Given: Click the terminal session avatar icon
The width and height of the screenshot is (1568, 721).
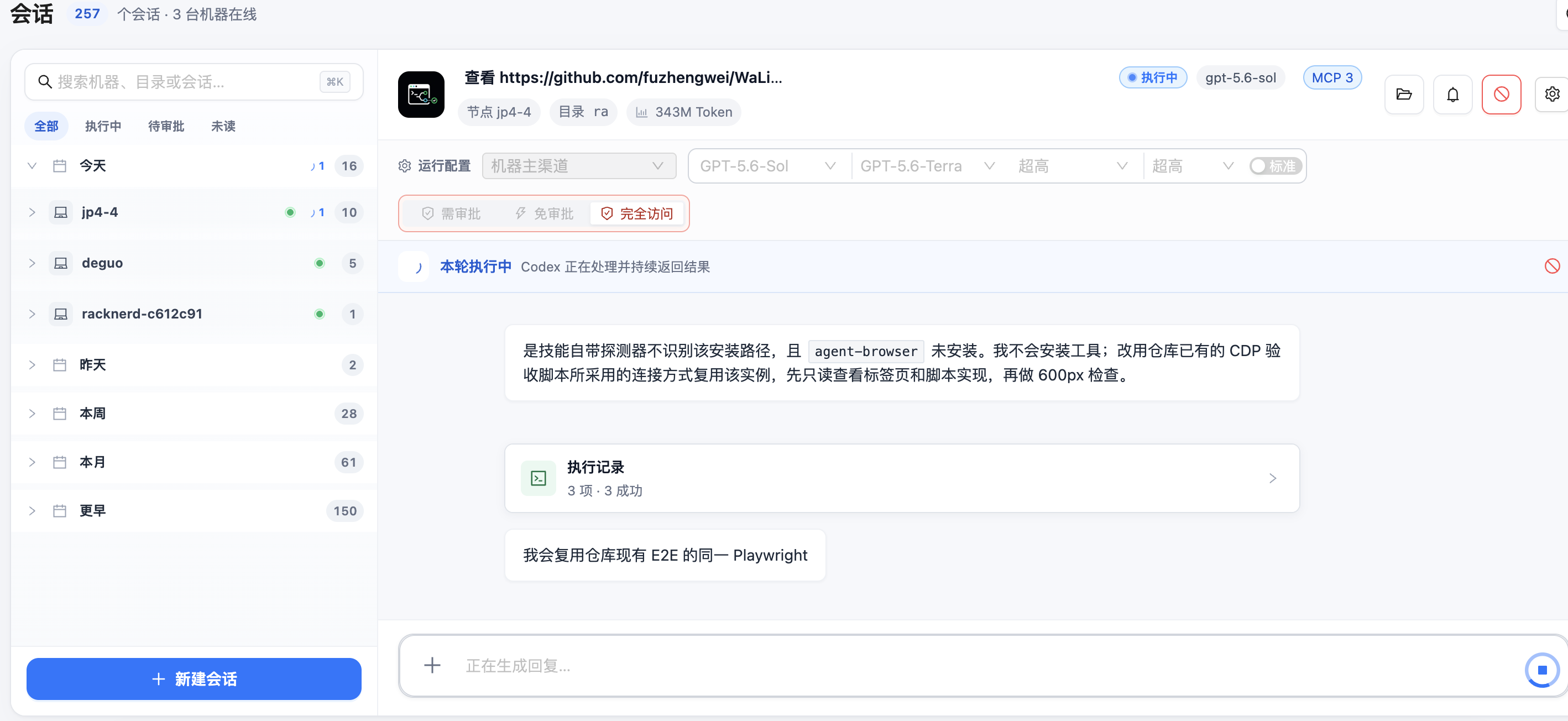Looking at the screenshot, I should 421,95.
